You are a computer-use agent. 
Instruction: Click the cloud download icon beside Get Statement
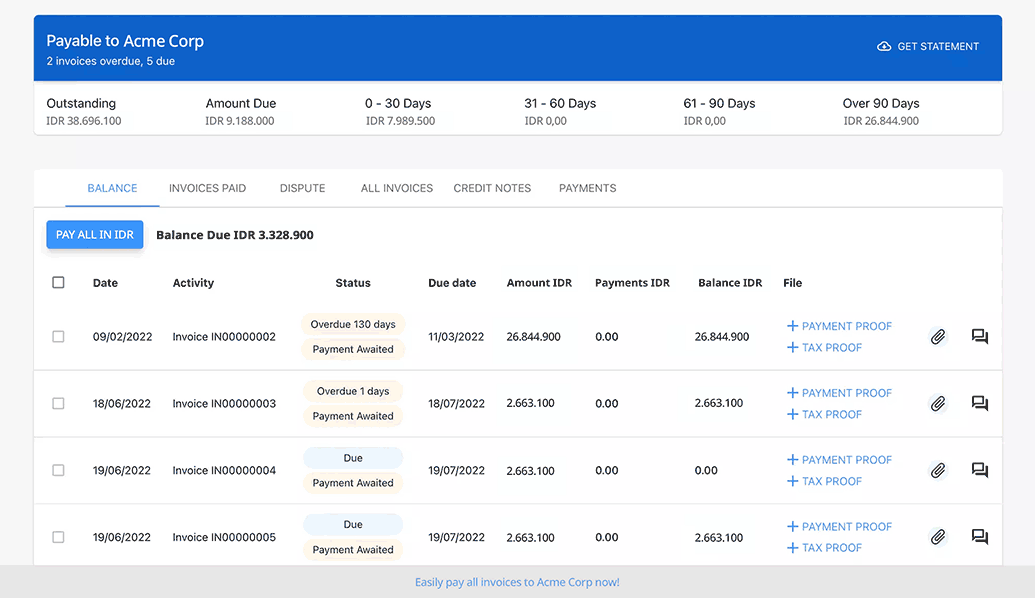pyautogui.click(x=884, y=46)
